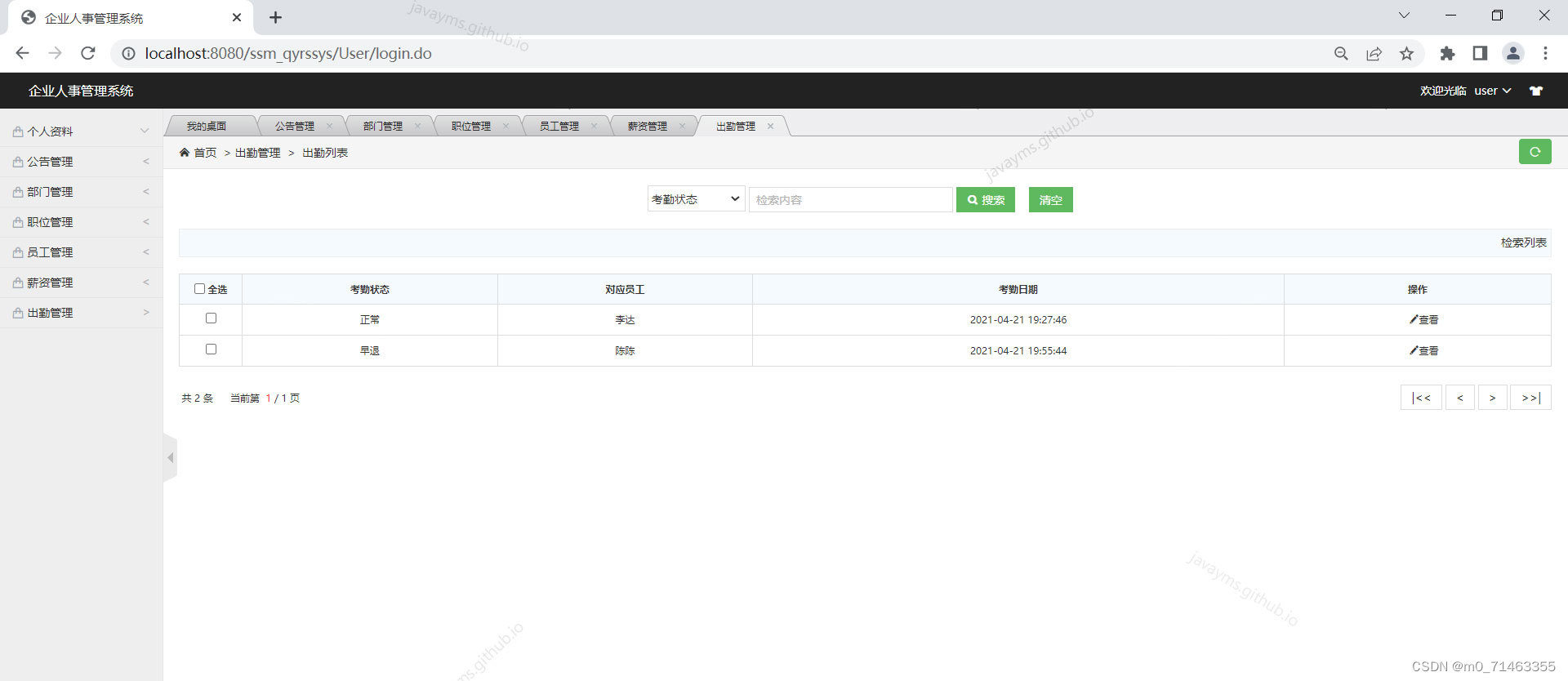This screenshot has width=1568, height=681.
Task: Open the browser zoom magnifier icon
Action: point(1341,53)
